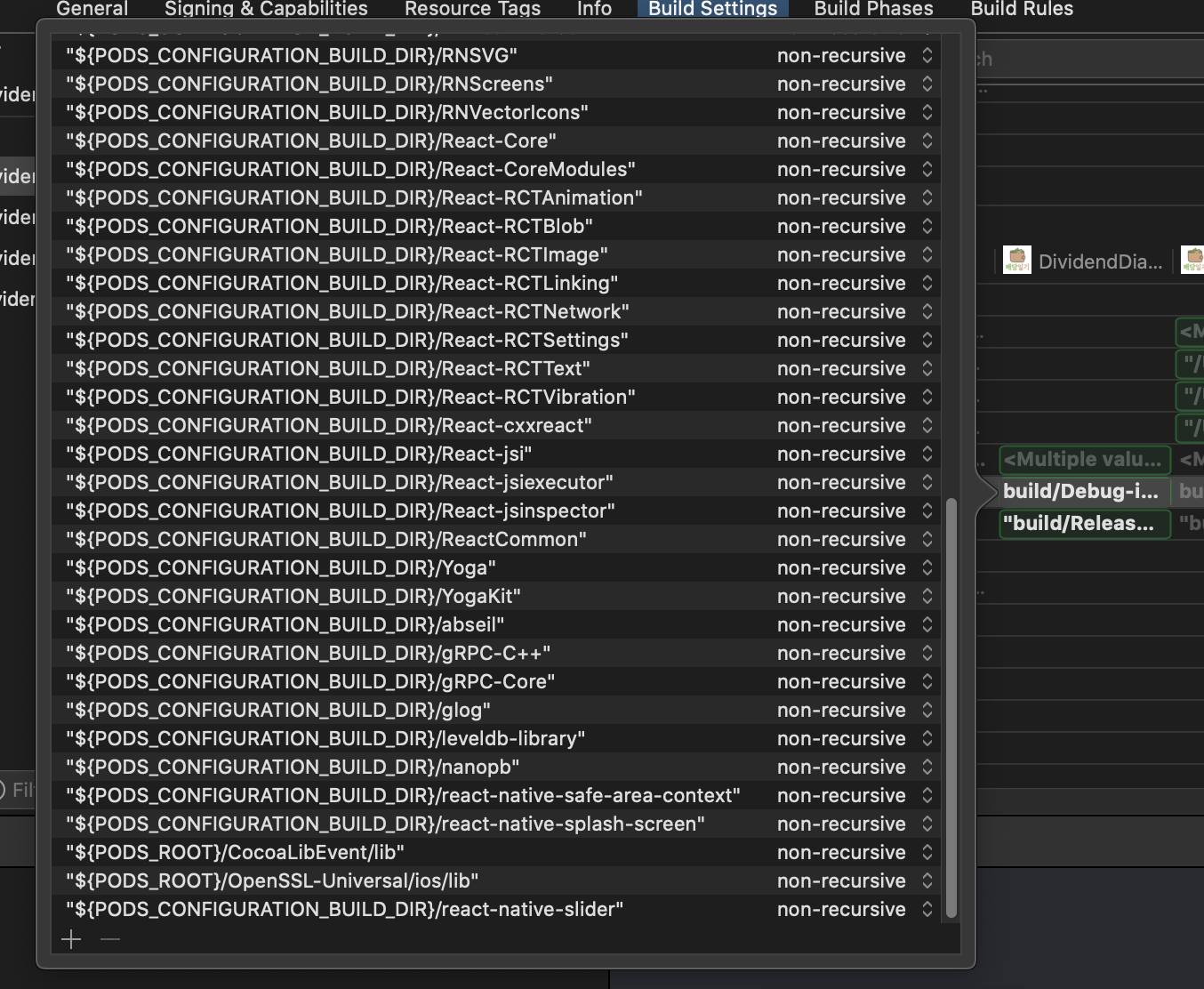Click the DividendDia target app icon
The image size is (1204, 989).
(1017, 260)
